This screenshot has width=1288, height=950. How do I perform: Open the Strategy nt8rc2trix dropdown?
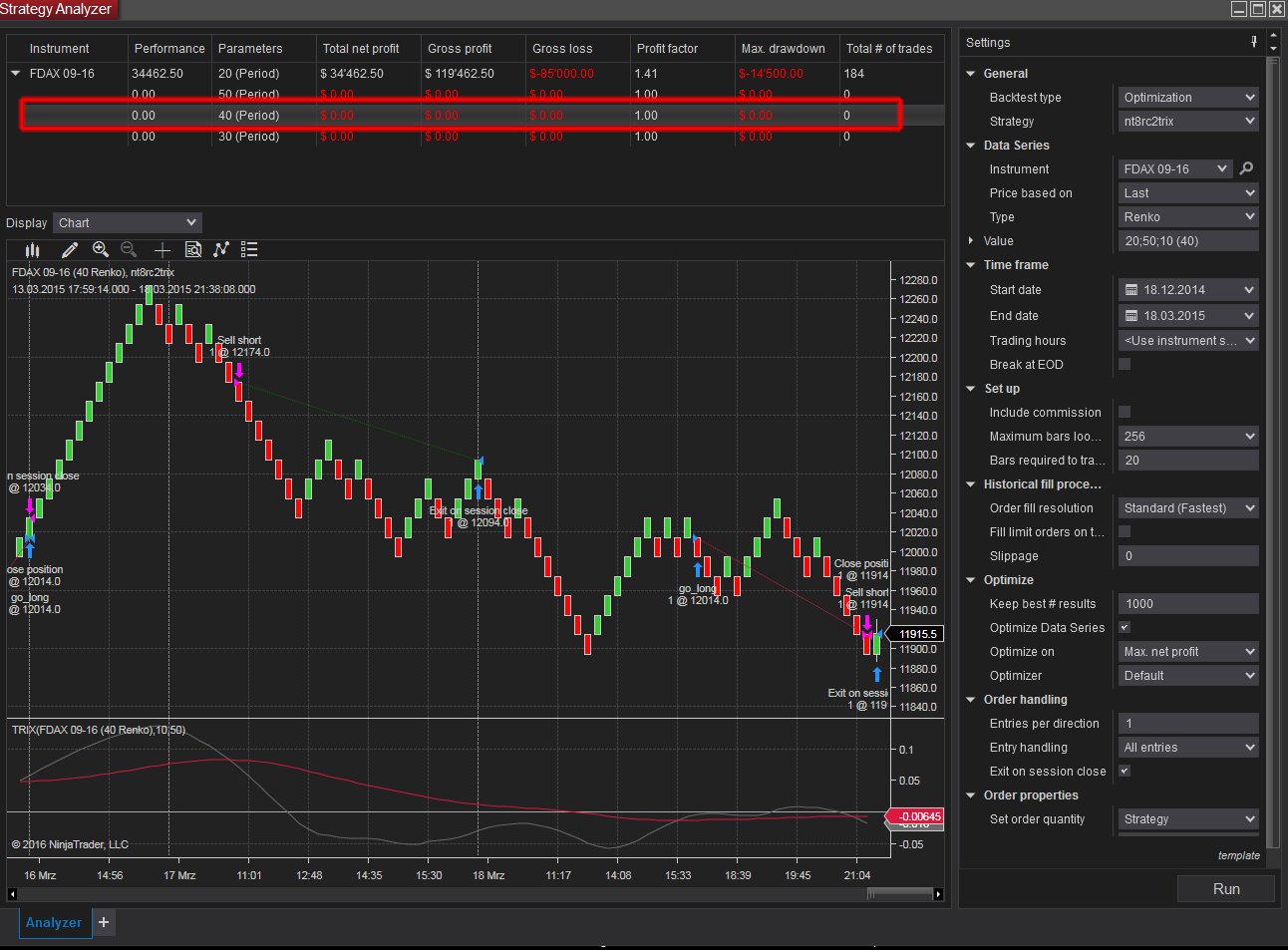pyautogui.click(x=1188, y=121)
